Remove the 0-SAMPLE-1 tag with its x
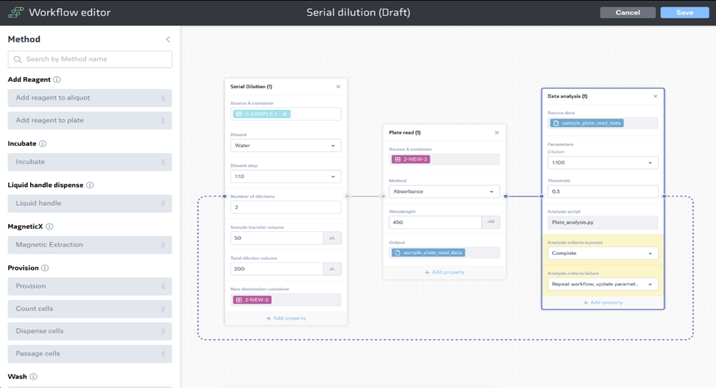This screenshot has width=716, height=388. [x=284, y=114]
